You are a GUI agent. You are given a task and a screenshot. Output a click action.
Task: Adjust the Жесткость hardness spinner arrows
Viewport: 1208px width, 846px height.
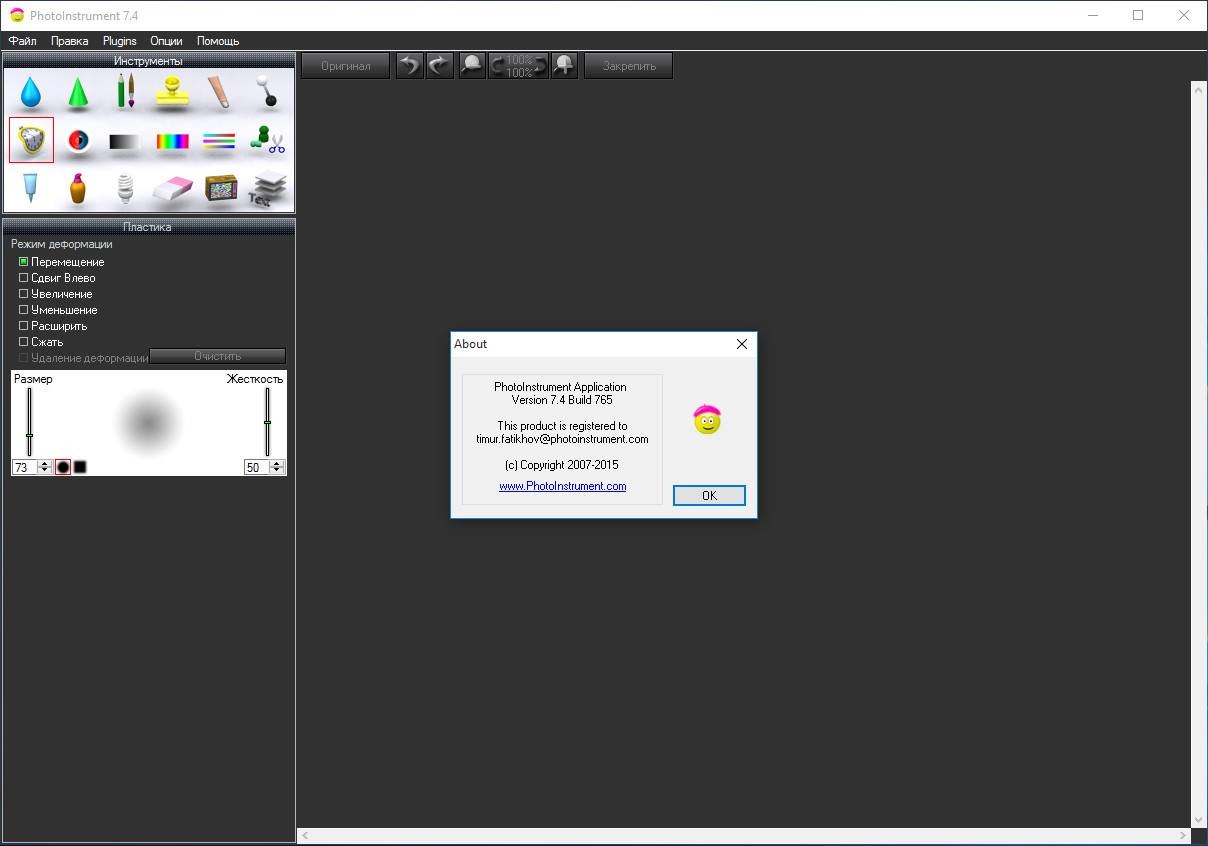(x=278, y=467)
